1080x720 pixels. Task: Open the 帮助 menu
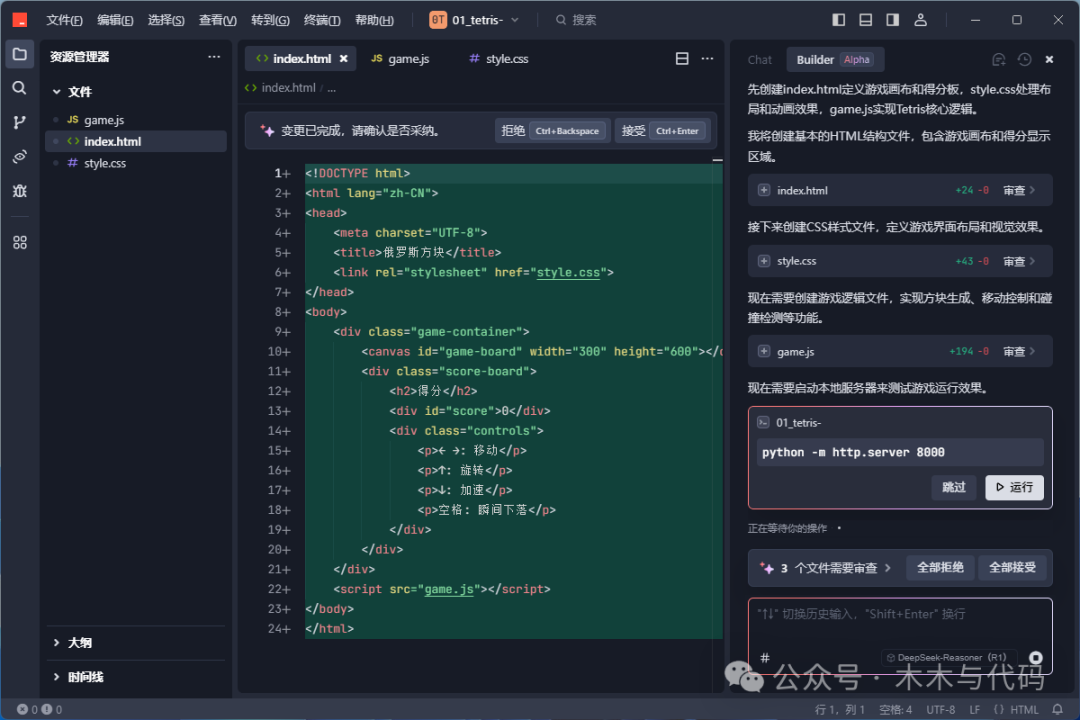tap(374, 20)
